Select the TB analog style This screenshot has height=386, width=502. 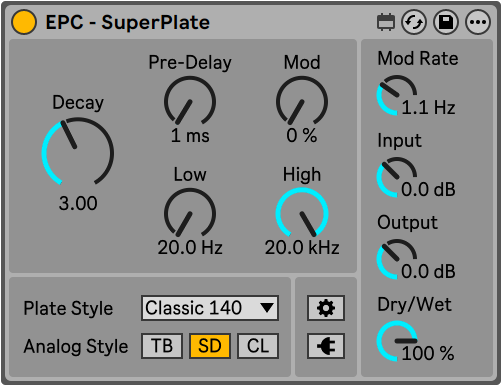pos(162,346)
